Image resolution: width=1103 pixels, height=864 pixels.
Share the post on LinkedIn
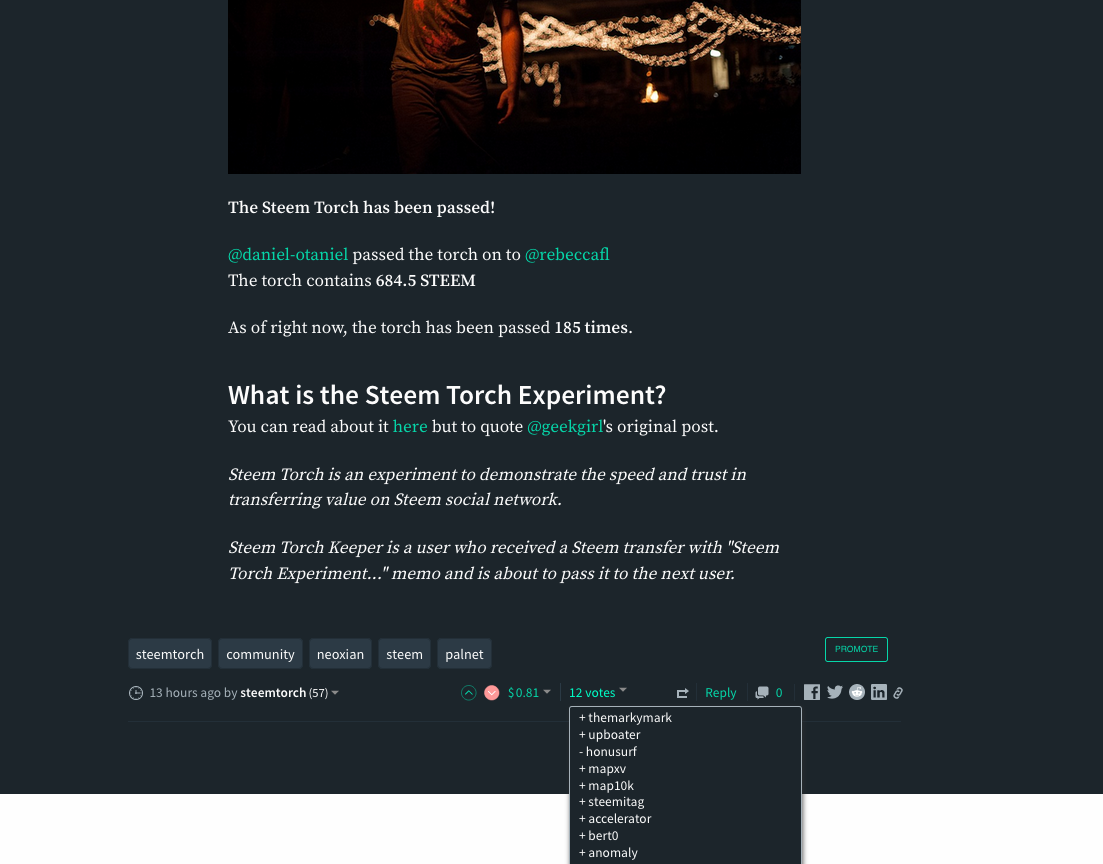point(879,692)
